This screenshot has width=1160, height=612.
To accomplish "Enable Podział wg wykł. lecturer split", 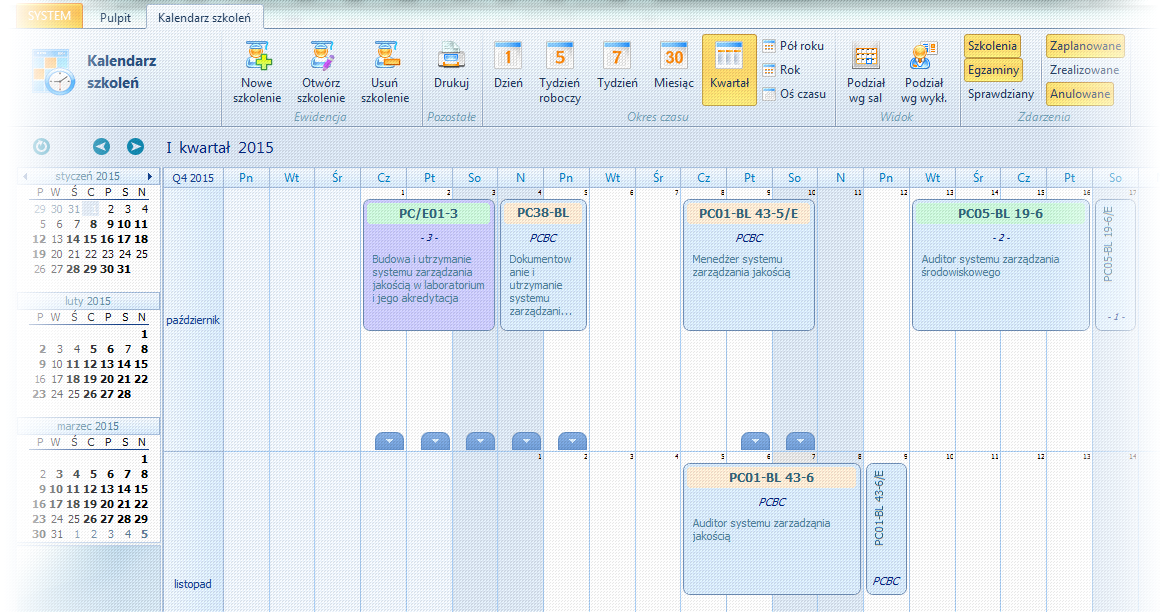I will pos(923,71).
